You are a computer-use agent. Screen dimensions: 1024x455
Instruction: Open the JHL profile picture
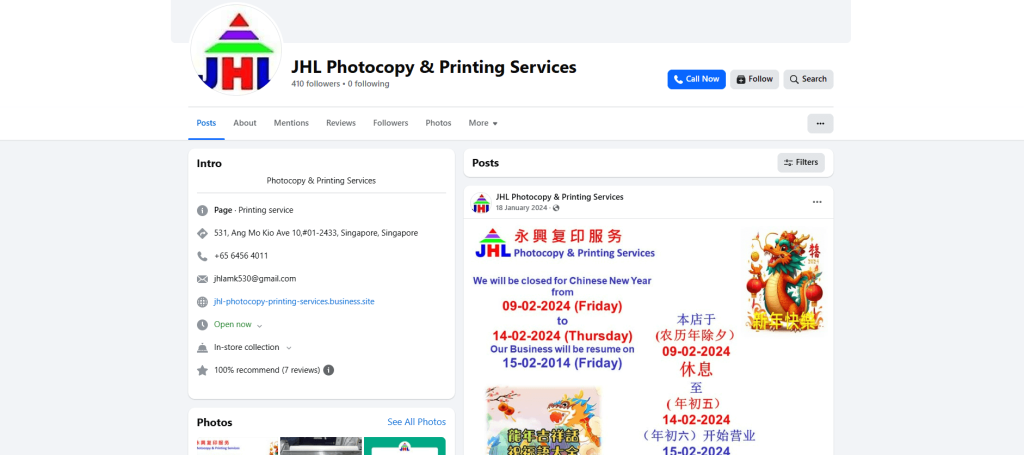[x=236, y=50]
